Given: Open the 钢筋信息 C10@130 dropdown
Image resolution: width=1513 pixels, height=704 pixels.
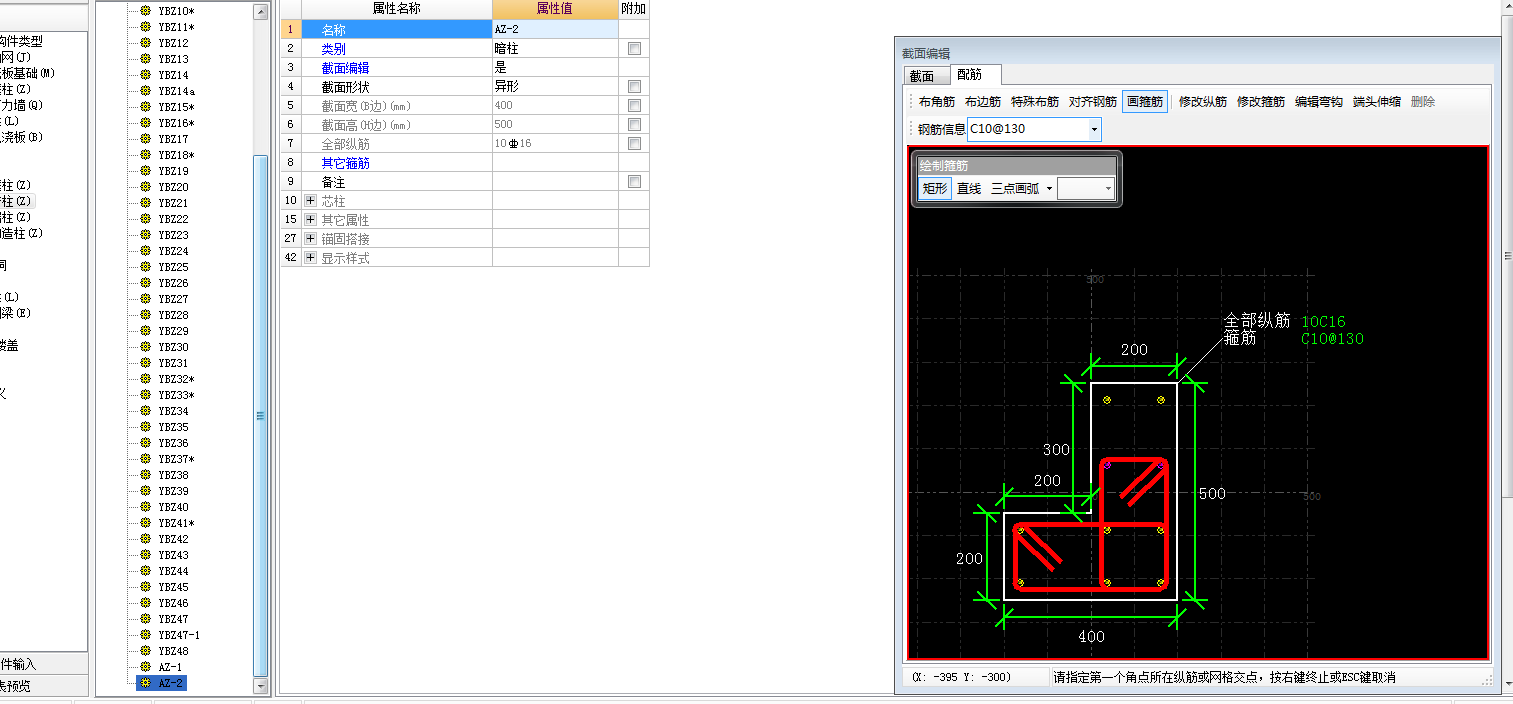Looking at the screenshot, I should coord(1094,129).
